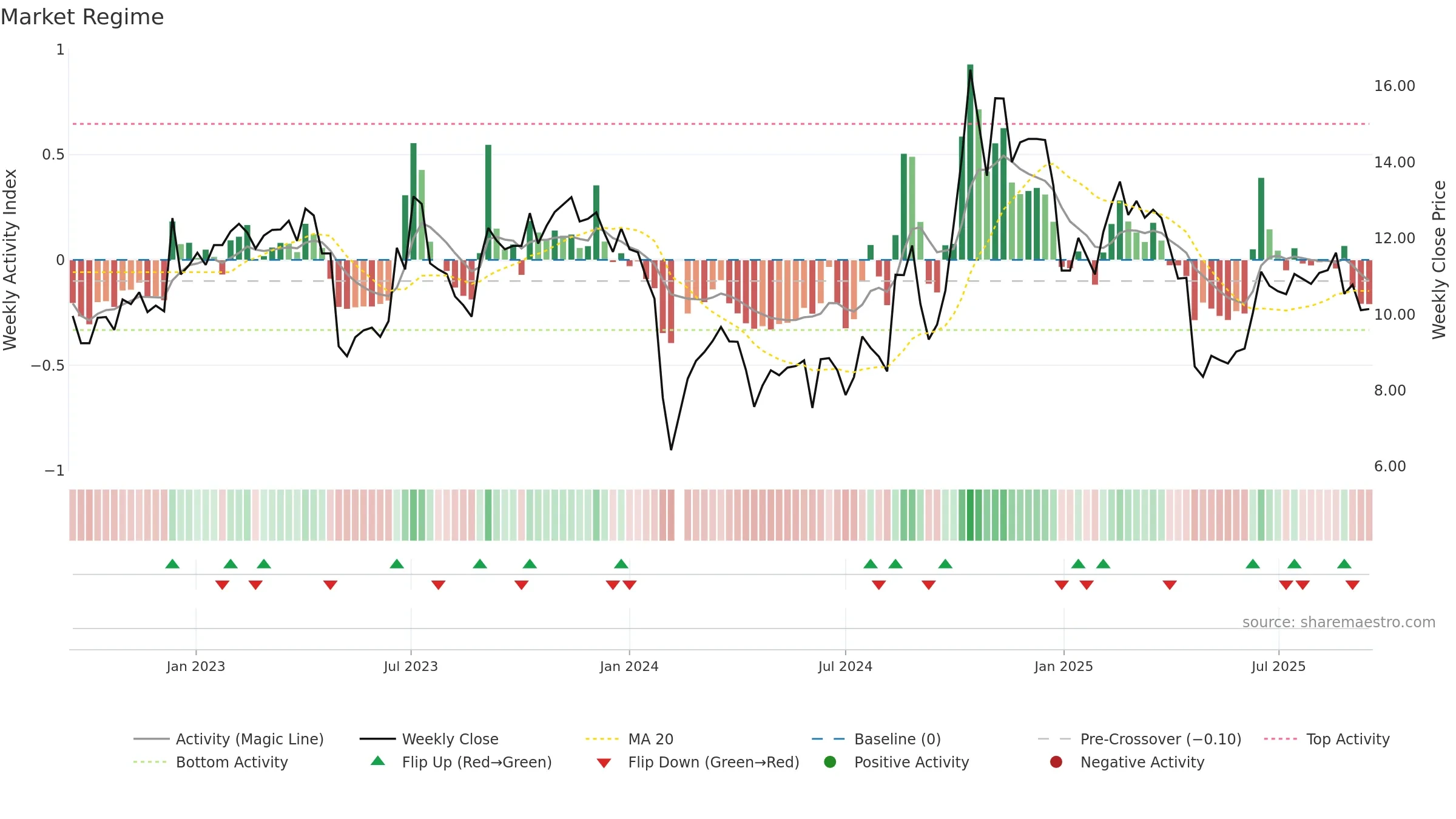
Task: Click the 0.5 activity axis label
Action: coord(53,155)
